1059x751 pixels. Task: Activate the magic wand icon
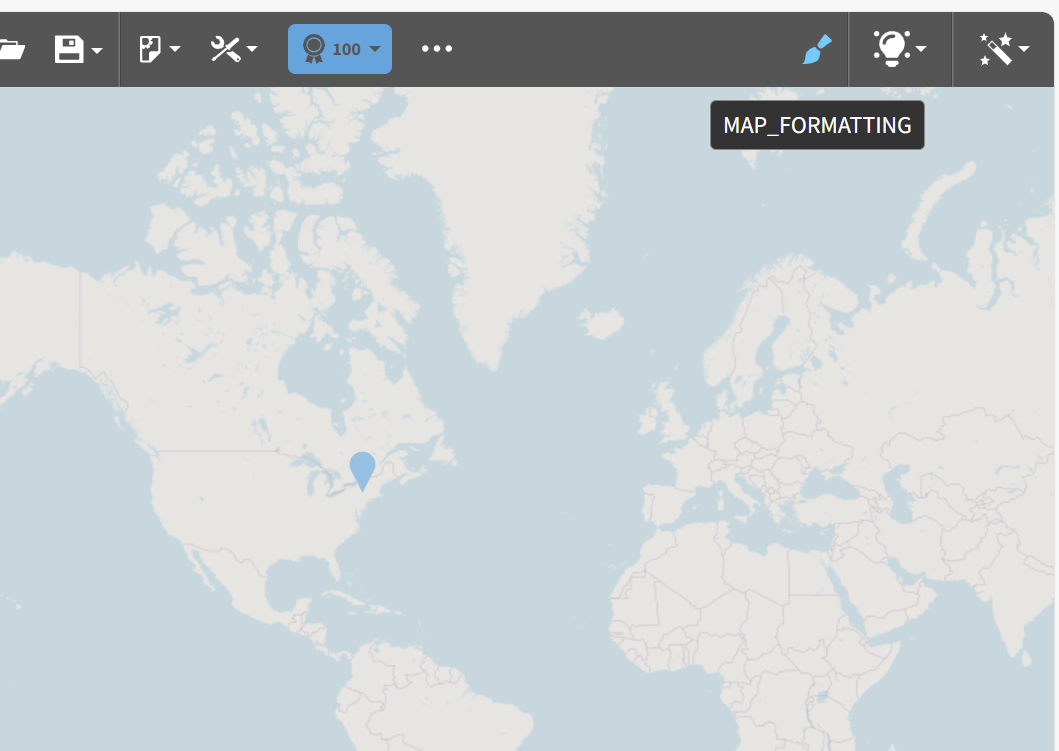(x=997, y=47)
